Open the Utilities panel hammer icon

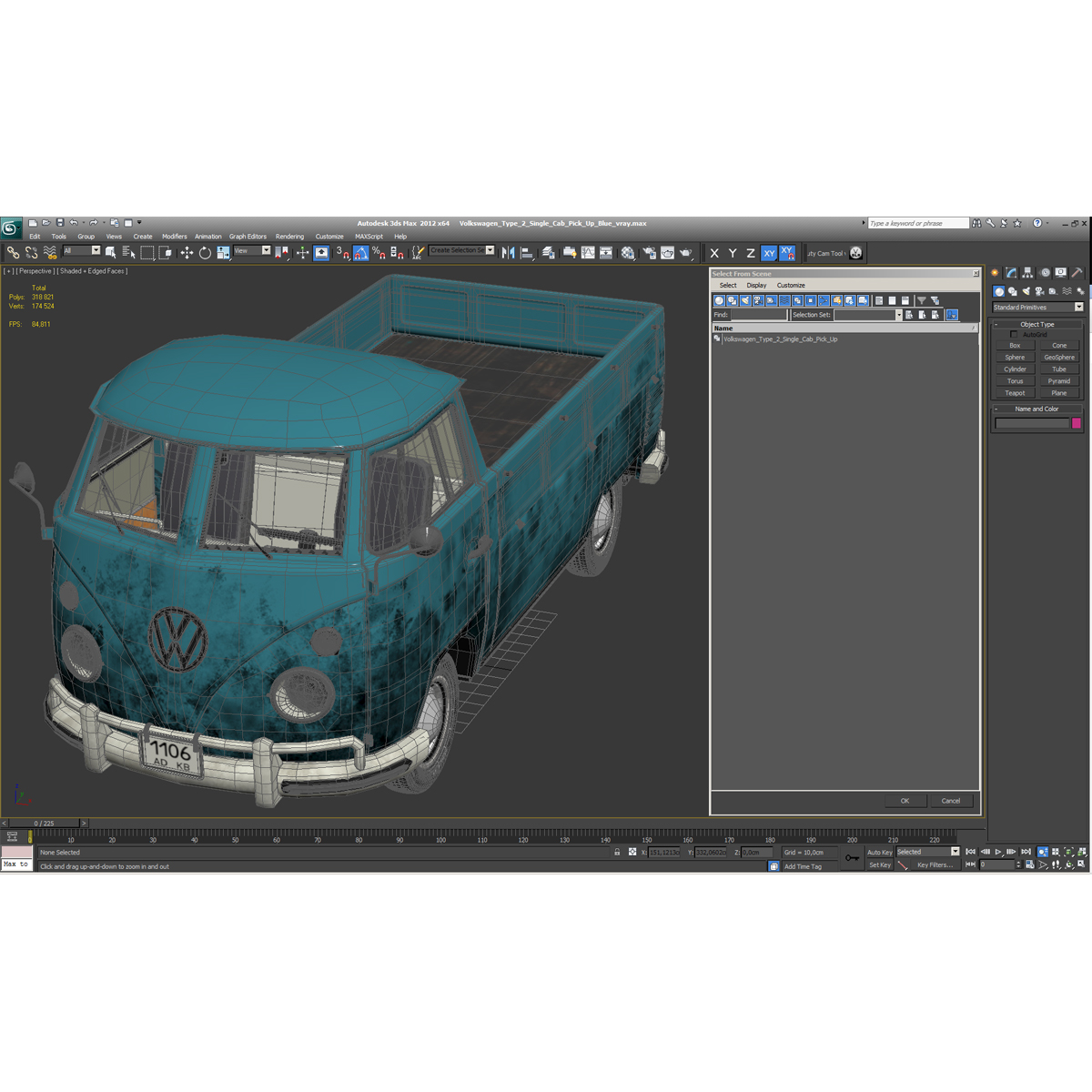[x=1077, y=272]
